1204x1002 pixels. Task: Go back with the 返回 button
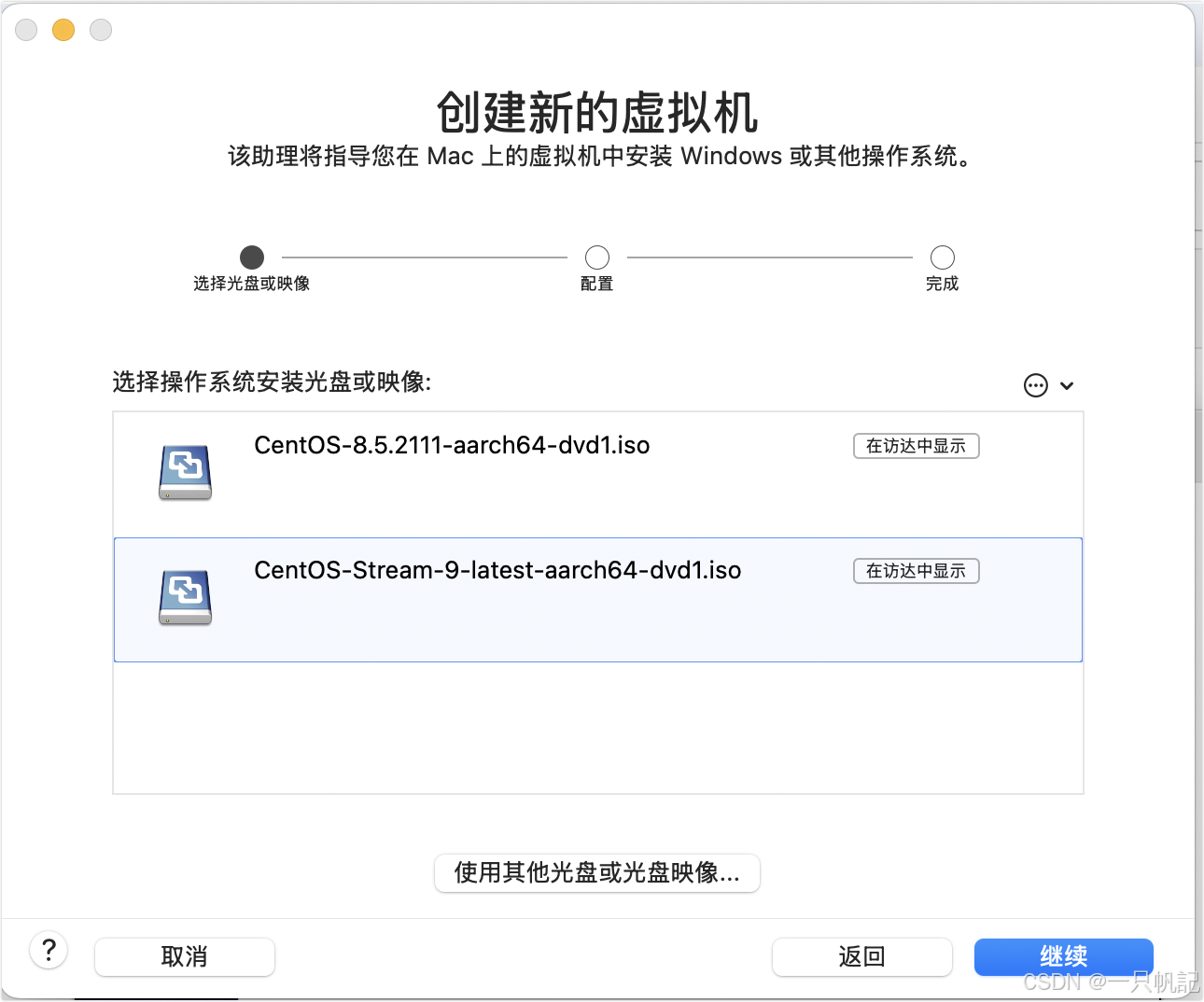click(862, 956)
